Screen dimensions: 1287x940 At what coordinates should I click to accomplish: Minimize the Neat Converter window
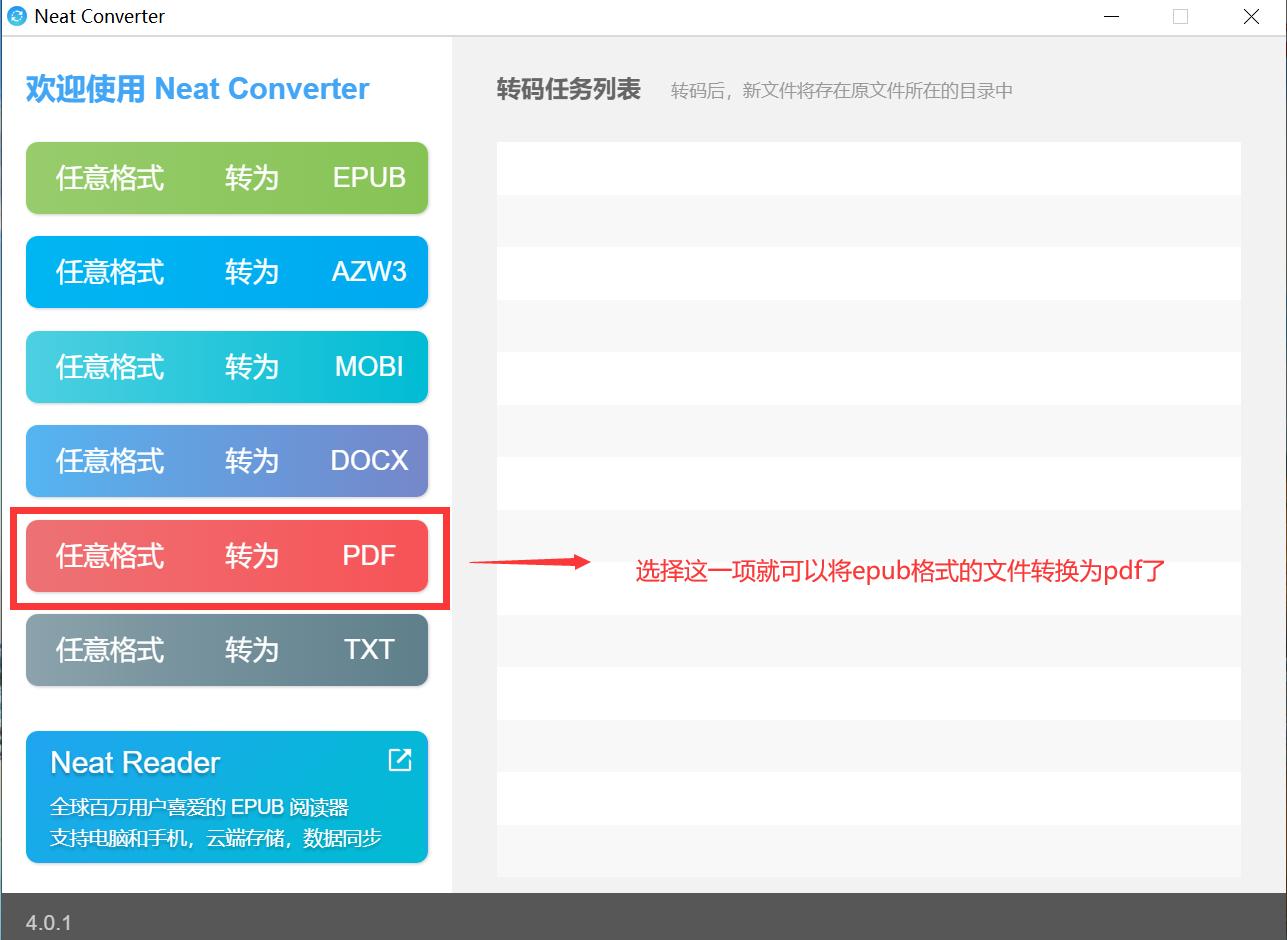point(1111,16)
